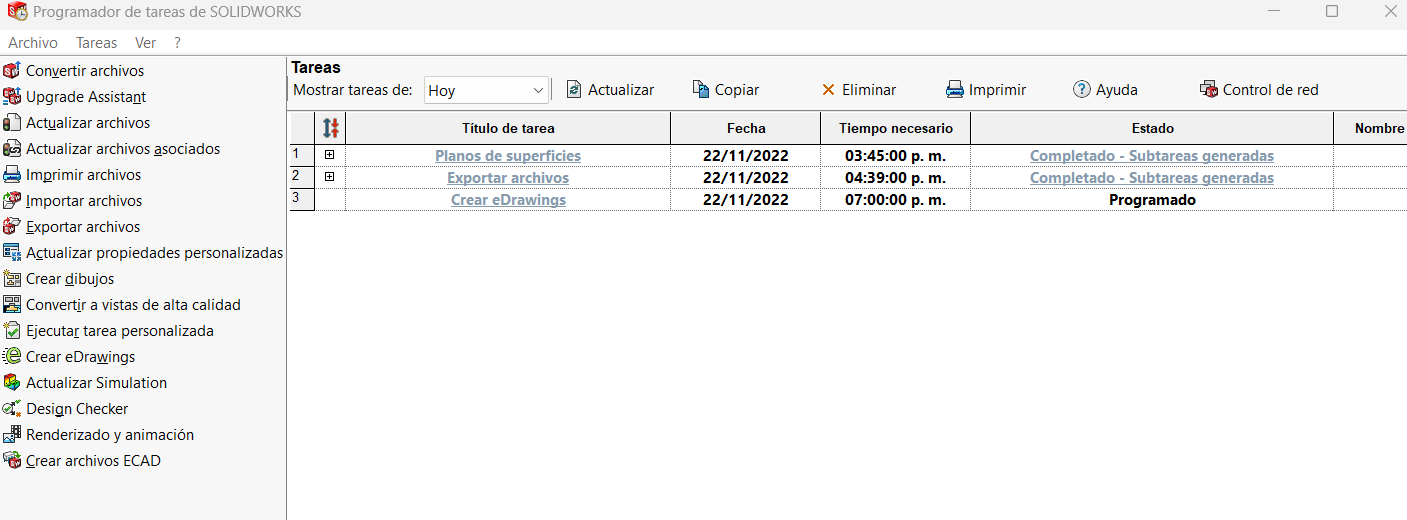The width and height of the screenshot is (1407, 520).
Task: Click the Tiempo necesario column header
Action: [x=896, y=128]
